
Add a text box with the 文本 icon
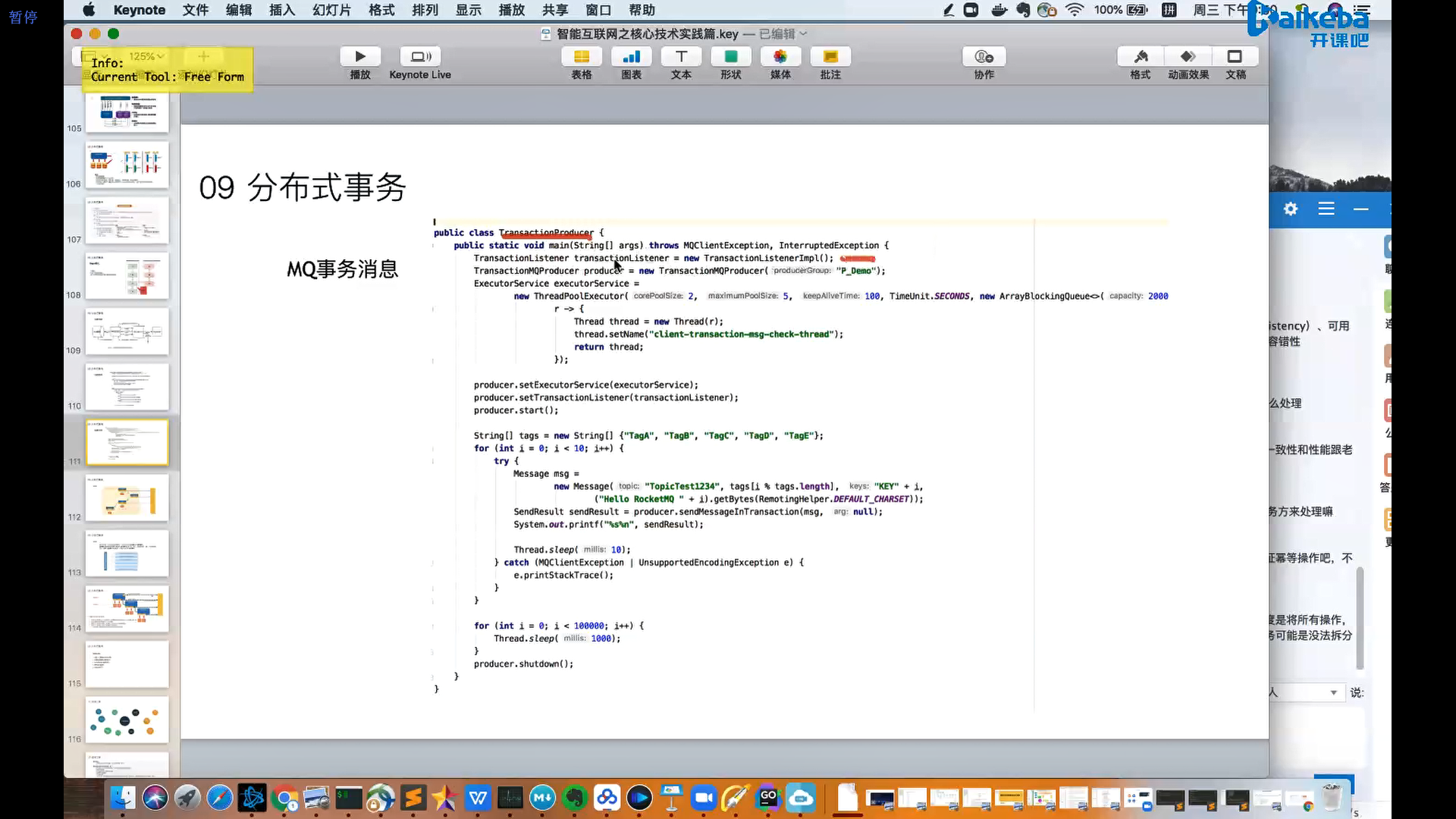[681, 57]
